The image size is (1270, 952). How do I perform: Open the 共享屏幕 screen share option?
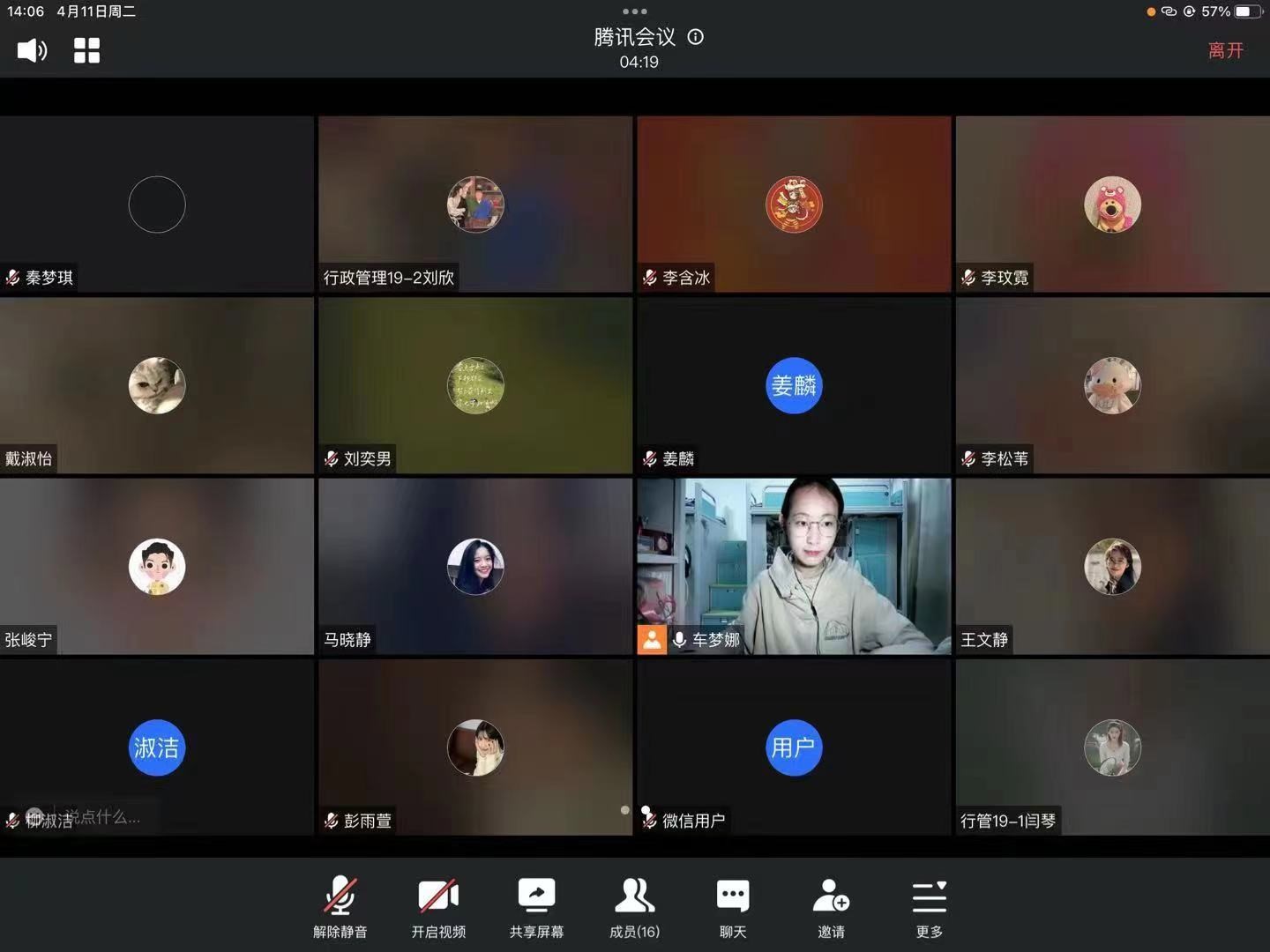click(536, 907)
